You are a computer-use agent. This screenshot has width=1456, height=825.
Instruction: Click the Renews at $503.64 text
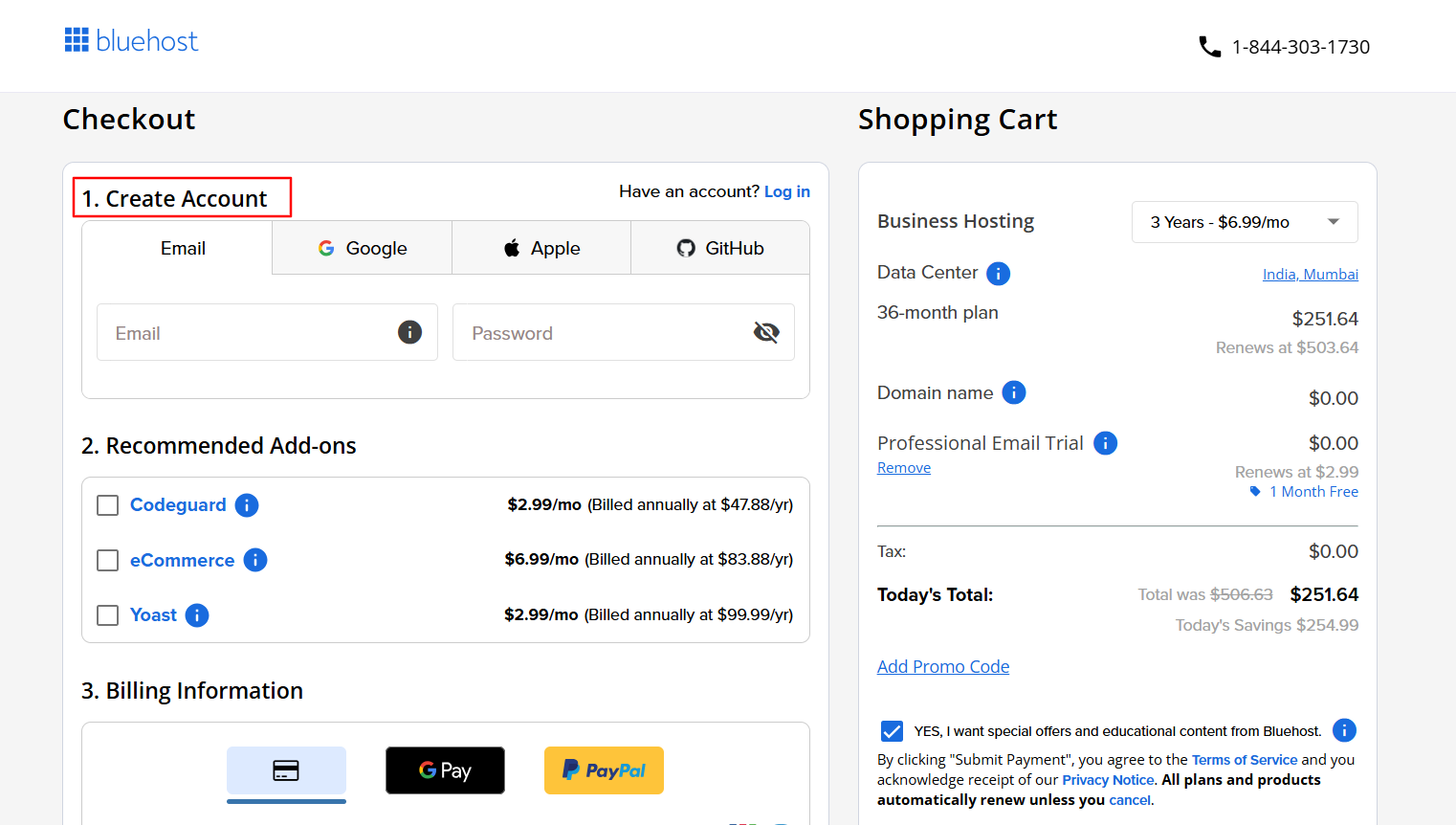tap(1287, 347)
